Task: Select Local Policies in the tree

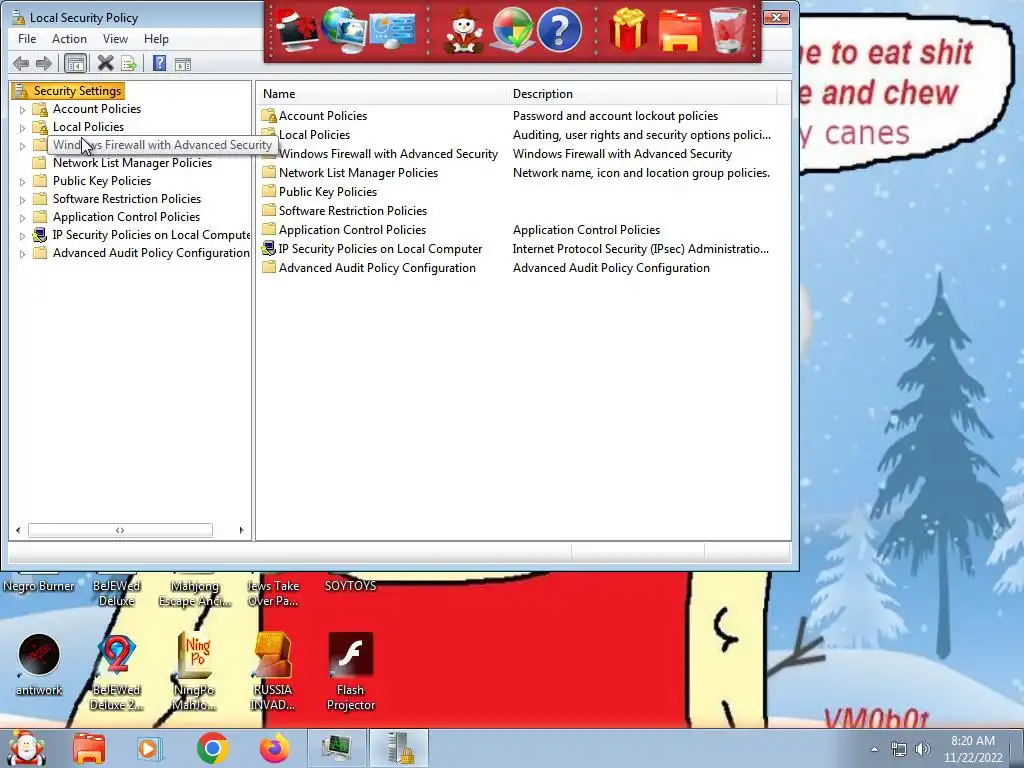Action: tap(88, 127)
